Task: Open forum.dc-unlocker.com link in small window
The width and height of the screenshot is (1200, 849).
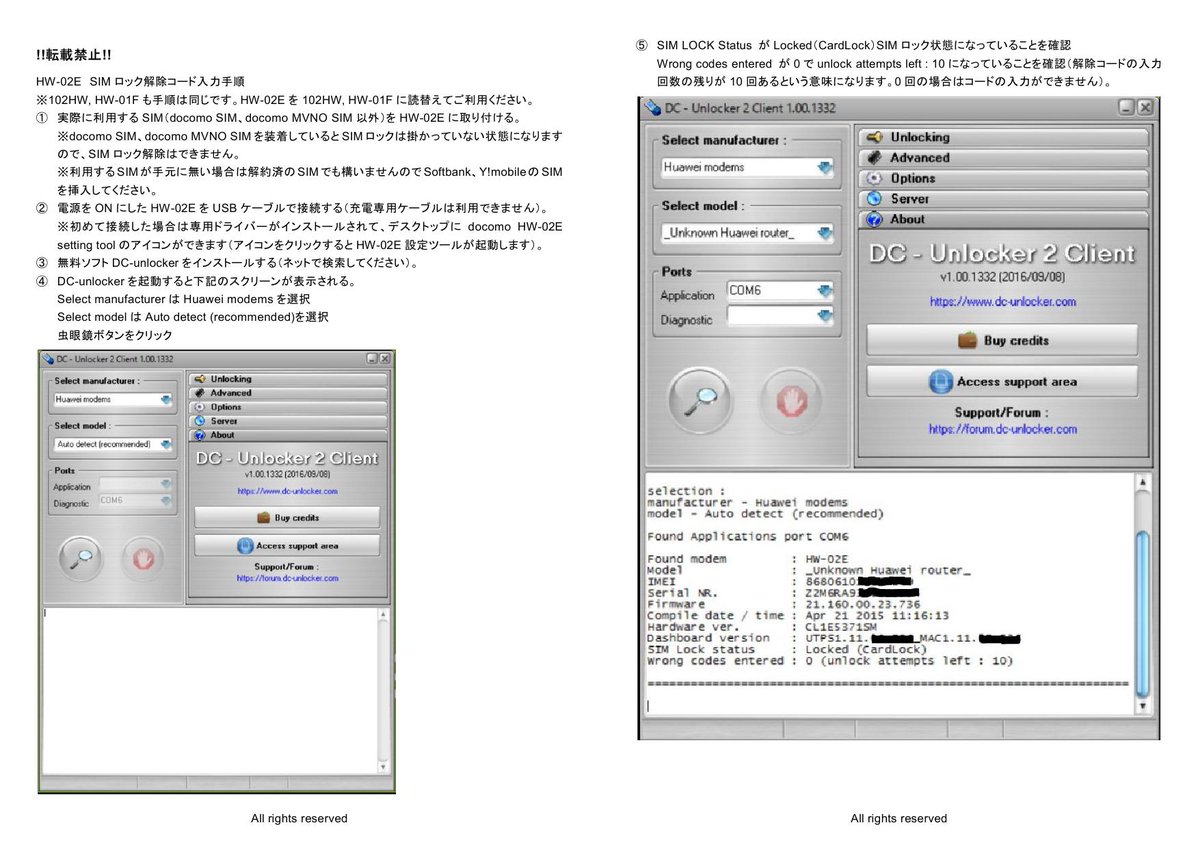Action: point(287,578)
